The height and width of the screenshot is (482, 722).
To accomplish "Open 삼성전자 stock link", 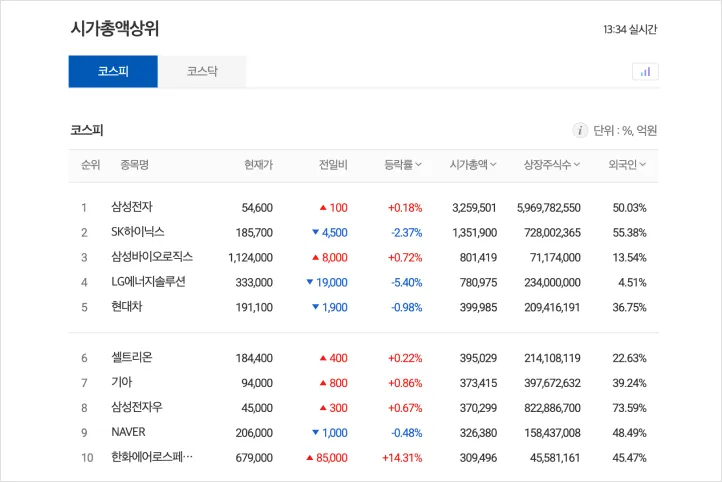I will point(132,207).
